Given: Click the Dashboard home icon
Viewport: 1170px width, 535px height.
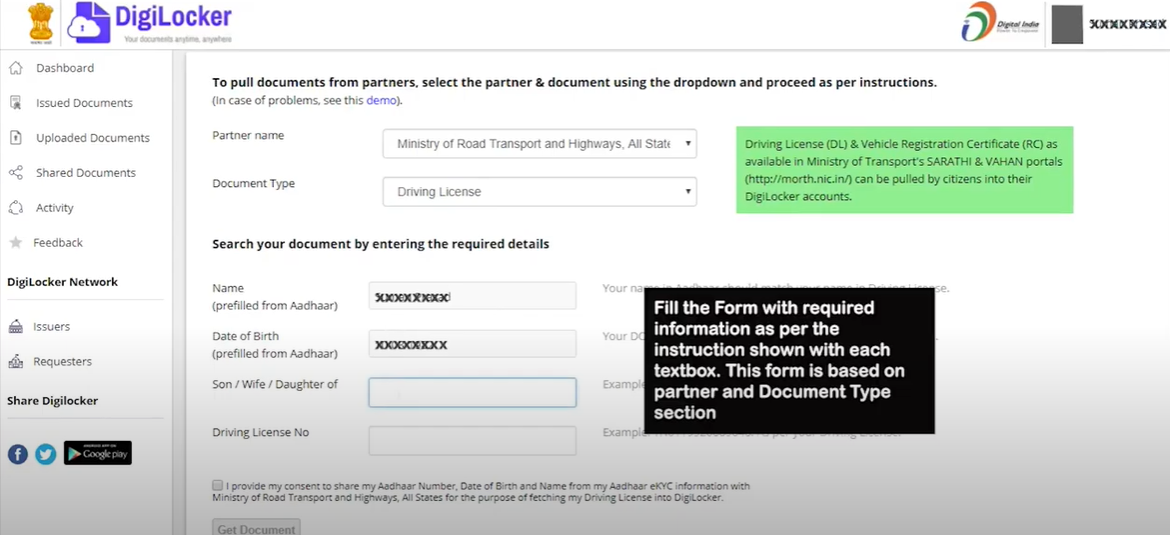Looking at the screenshot, I should coord(16,68).
